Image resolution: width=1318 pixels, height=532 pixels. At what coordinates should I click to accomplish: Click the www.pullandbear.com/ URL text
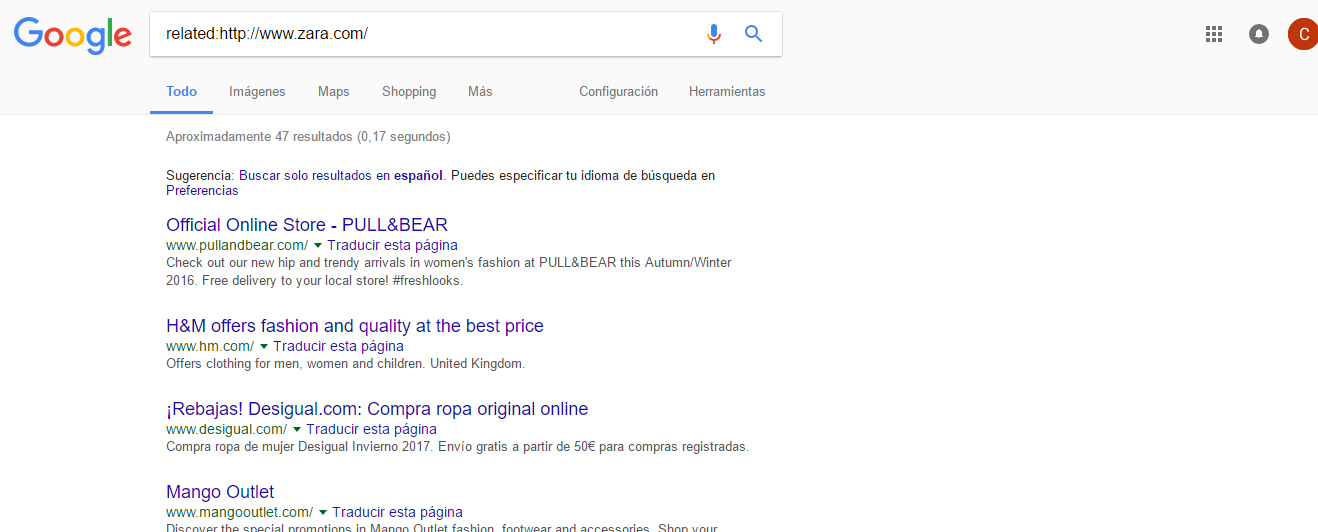[x=237, y=245]
